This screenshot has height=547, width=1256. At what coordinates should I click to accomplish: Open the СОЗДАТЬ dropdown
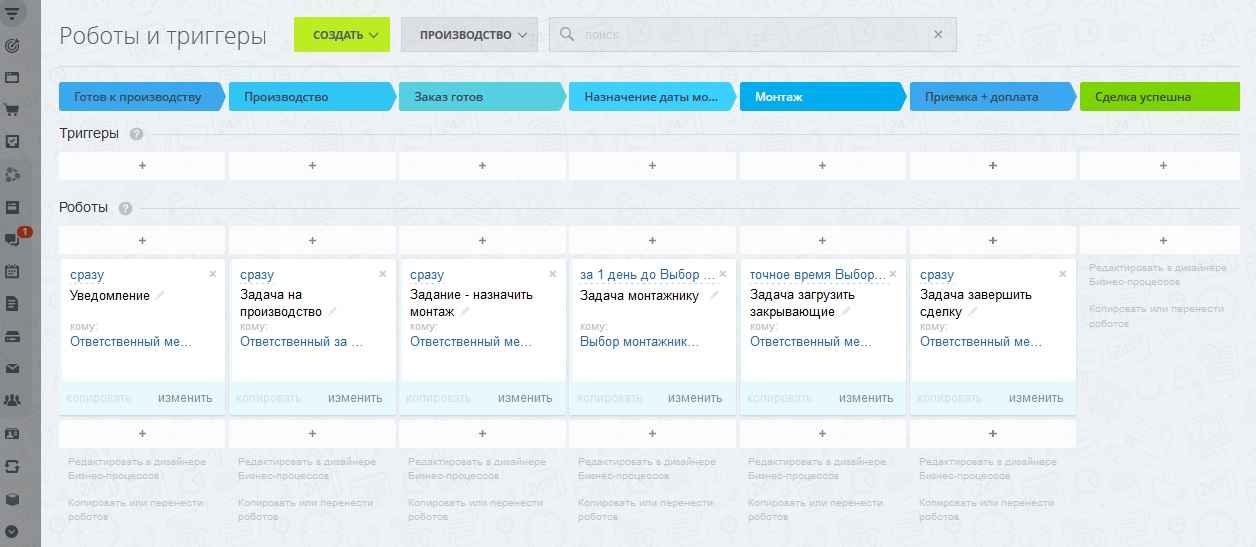(342, 34)
